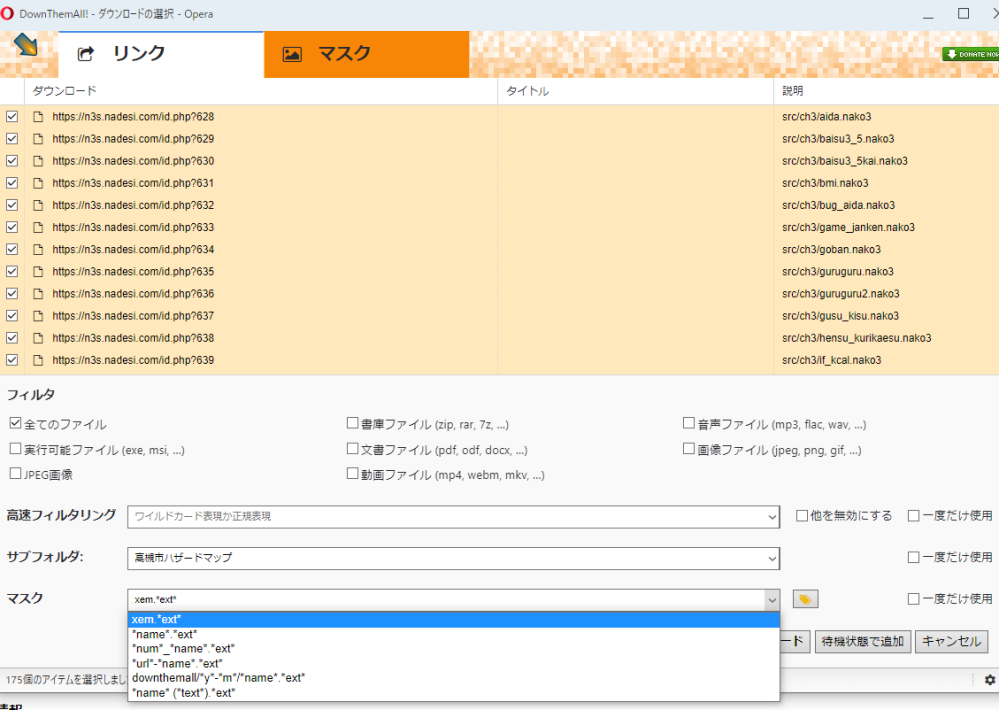This screenshot has width=999, height=710.
Task: Select row src/ch3/baisu3_5kai.nako3
Action: pos(845,161)
